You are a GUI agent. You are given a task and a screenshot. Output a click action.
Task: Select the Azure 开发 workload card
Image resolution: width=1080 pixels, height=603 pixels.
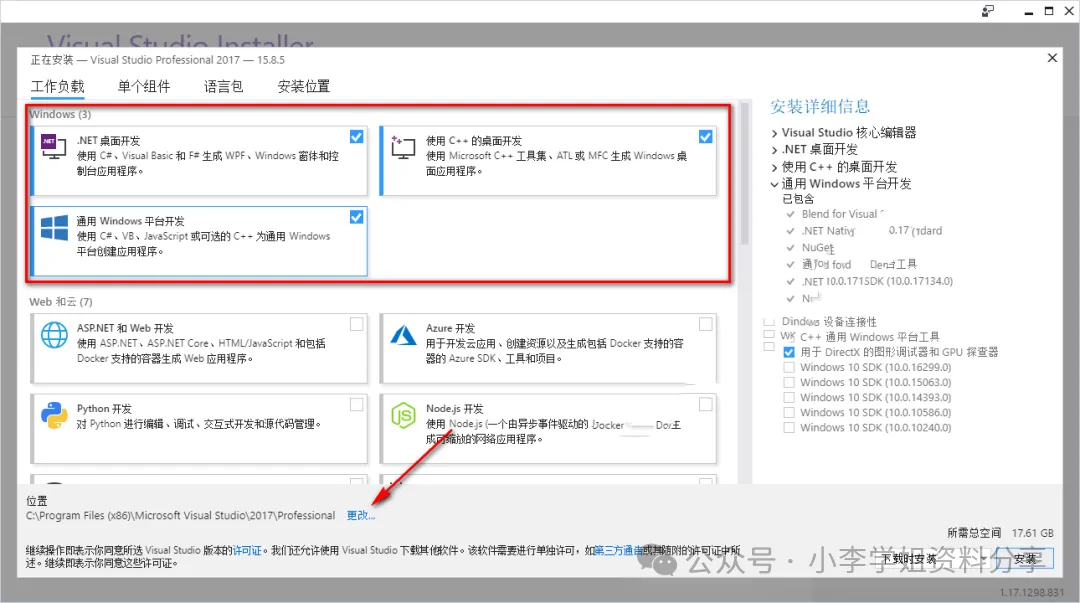coord(548,348)
